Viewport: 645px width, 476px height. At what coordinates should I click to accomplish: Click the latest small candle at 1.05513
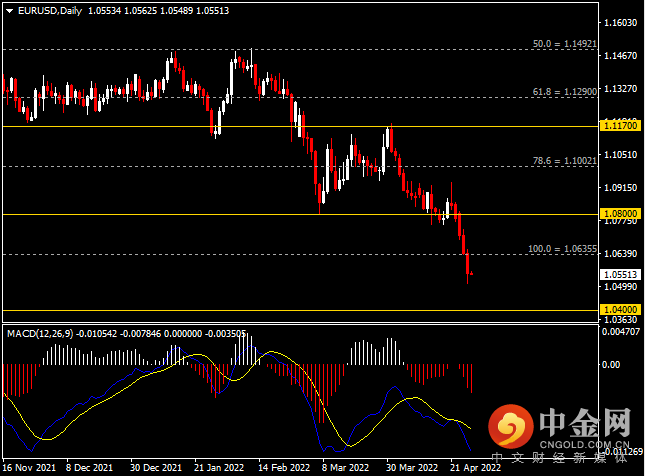(x=471, y=273)
